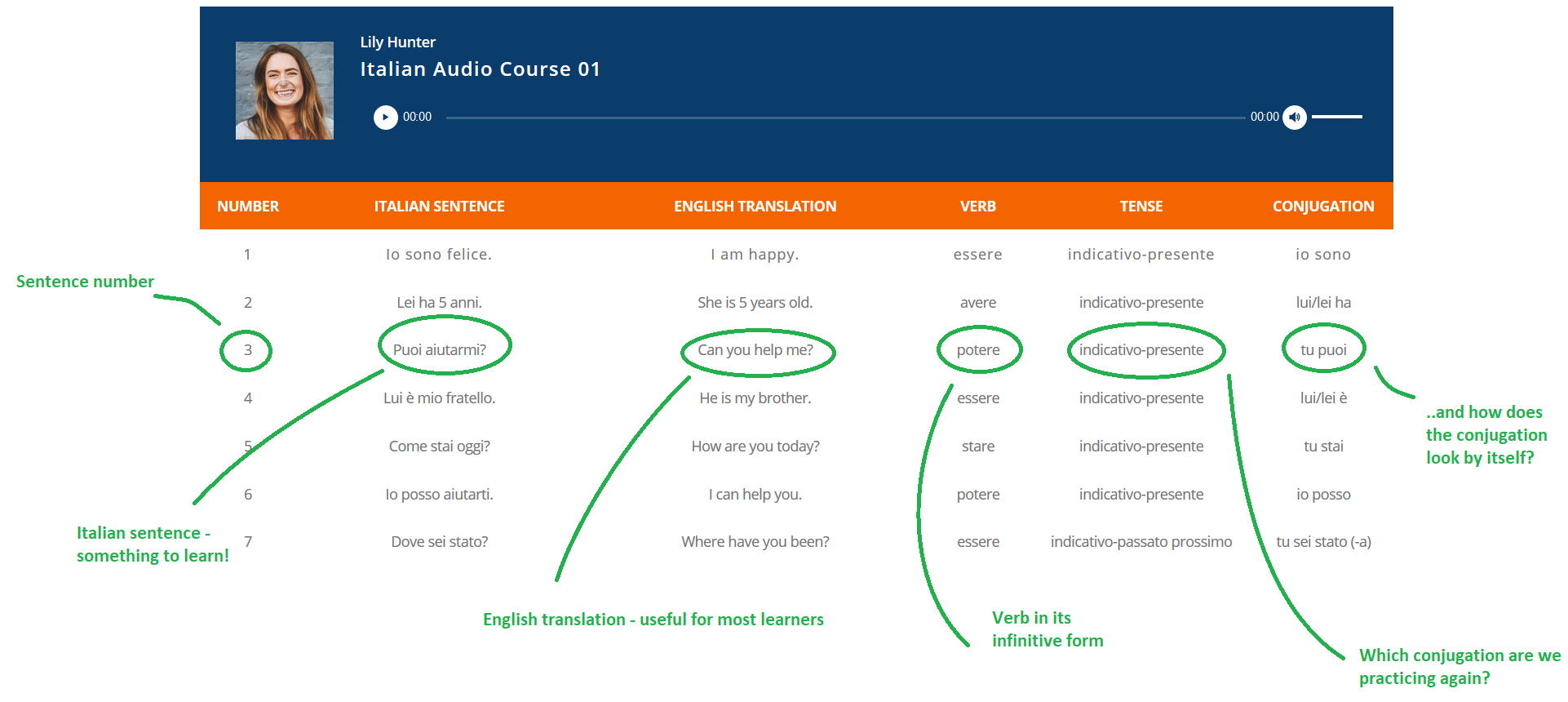Click the translation 'I am happy.'
The width and height of the screenshot is (1568, 702).
point(755,255)
